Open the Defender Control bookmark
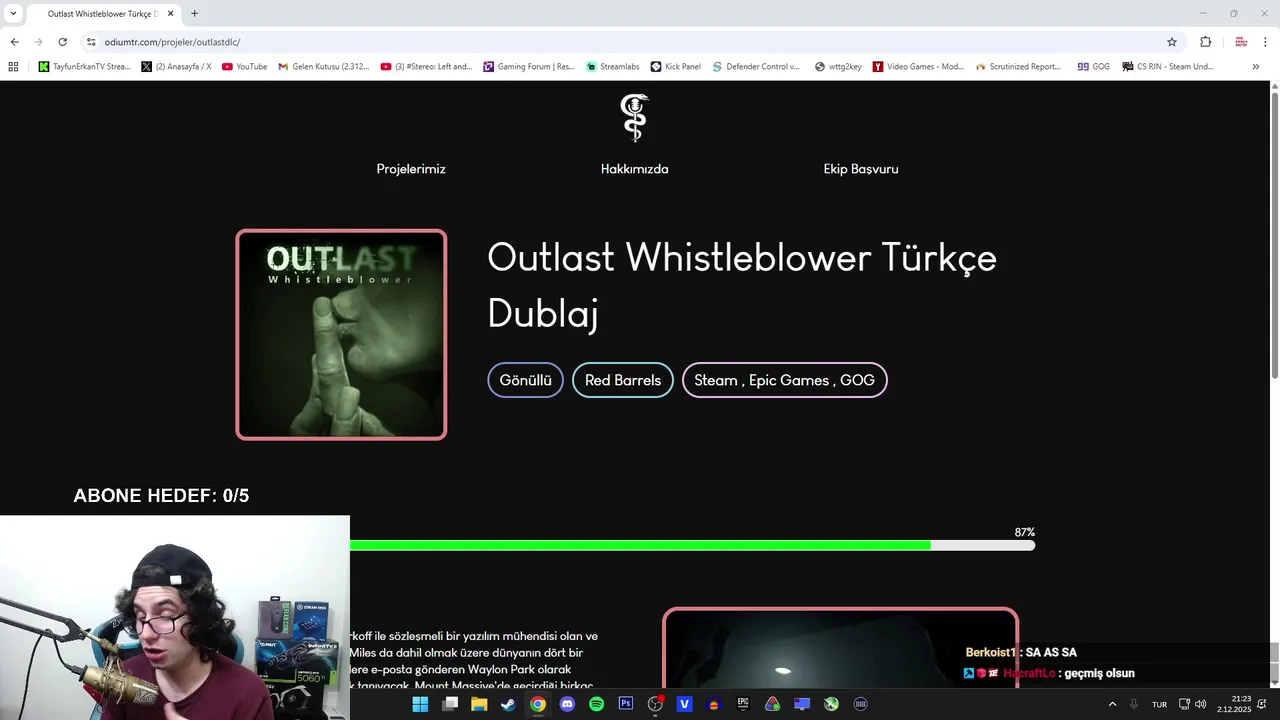This screenshot has width=1280, height=720. 756,67
